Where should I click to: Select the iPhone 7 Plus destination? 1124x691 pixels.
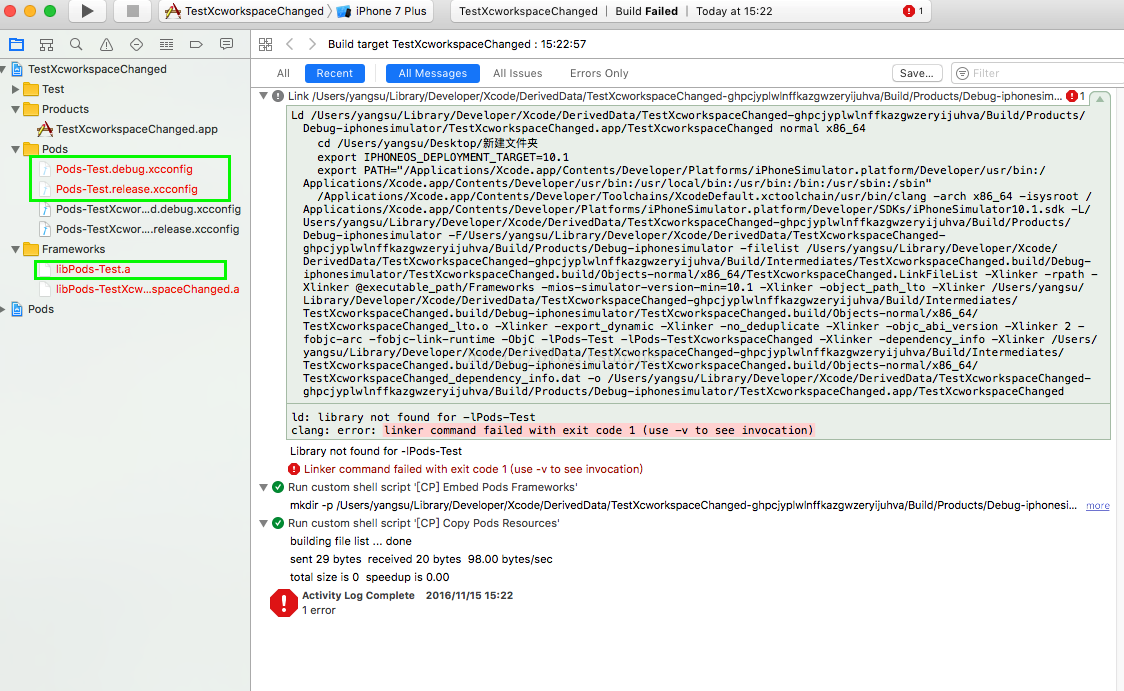tap(391, 11)
